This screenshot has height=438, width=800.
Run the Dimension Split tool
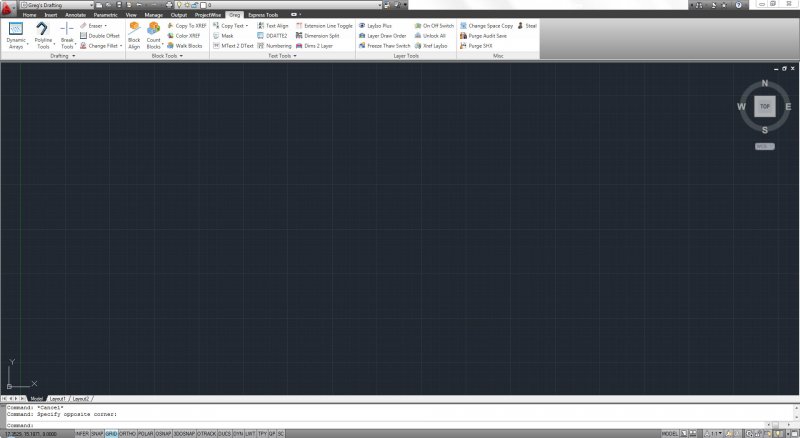317,36
